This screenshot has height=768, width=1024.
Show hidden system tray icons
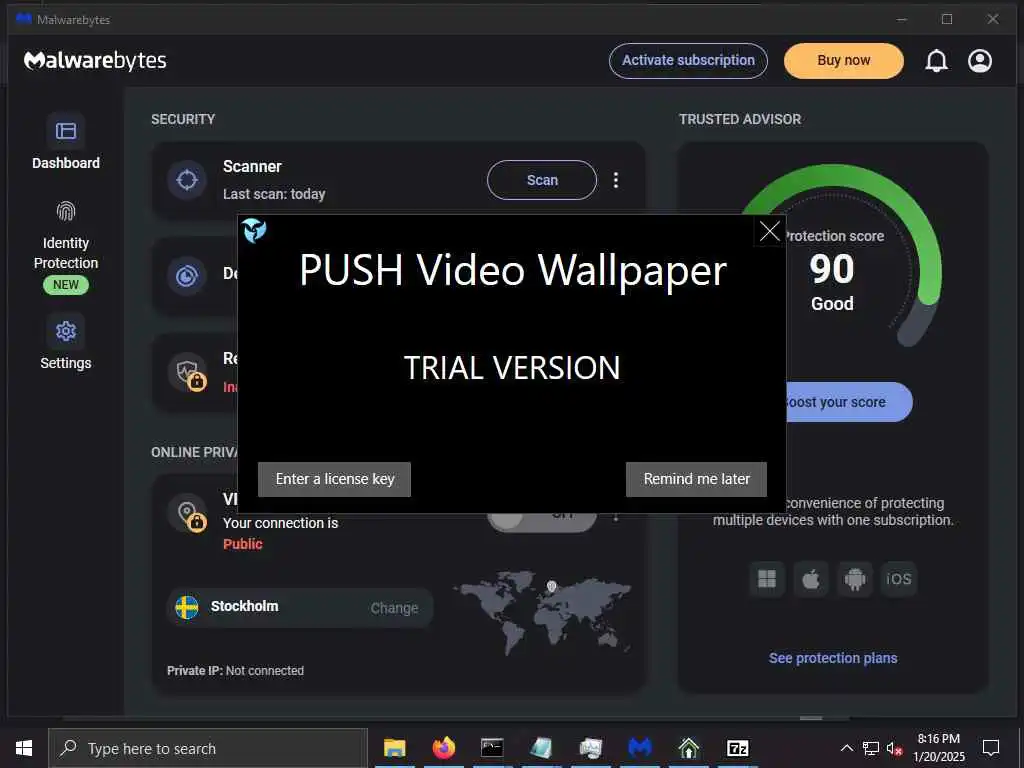point(846,748)
